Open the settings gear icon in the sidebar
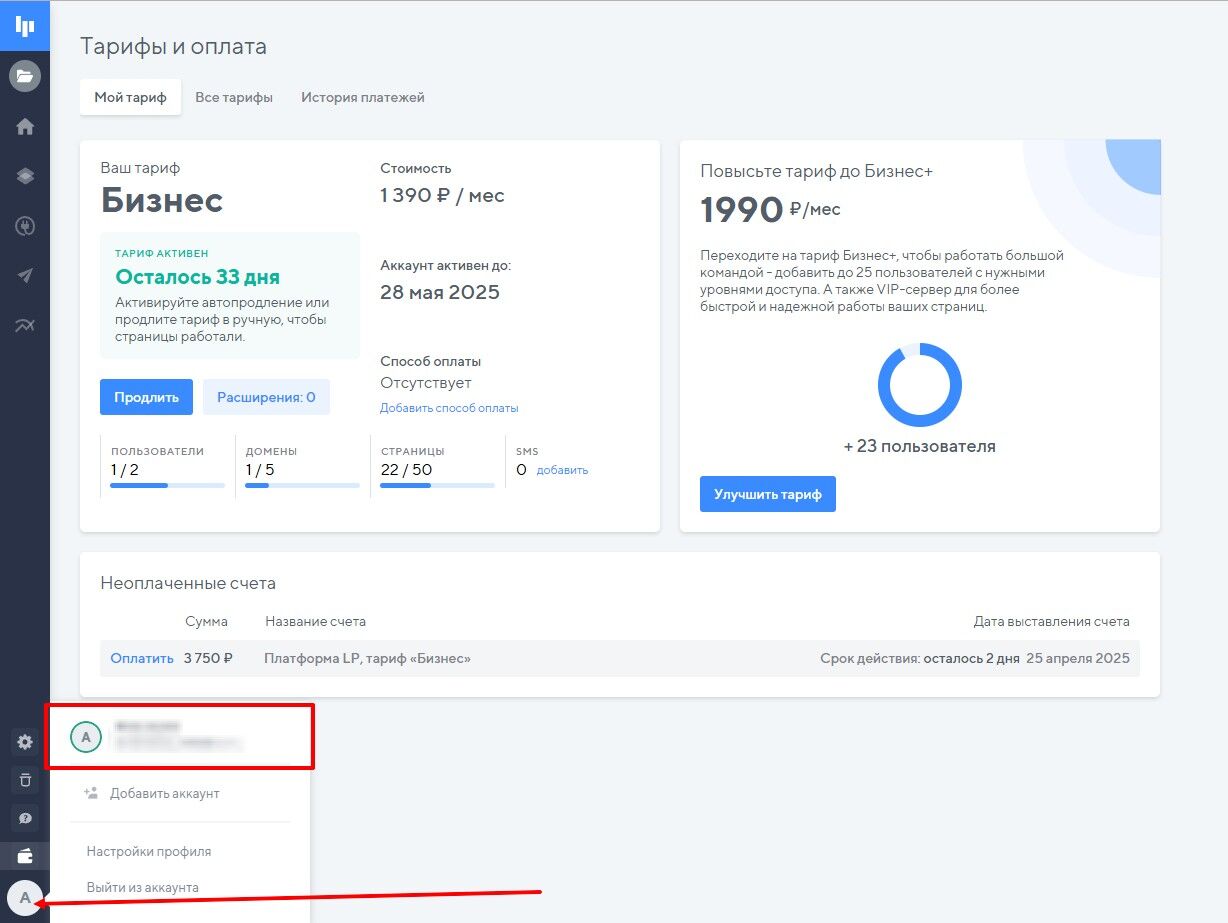This screenshot has width=1228, height=923. [x=25, y=742]
